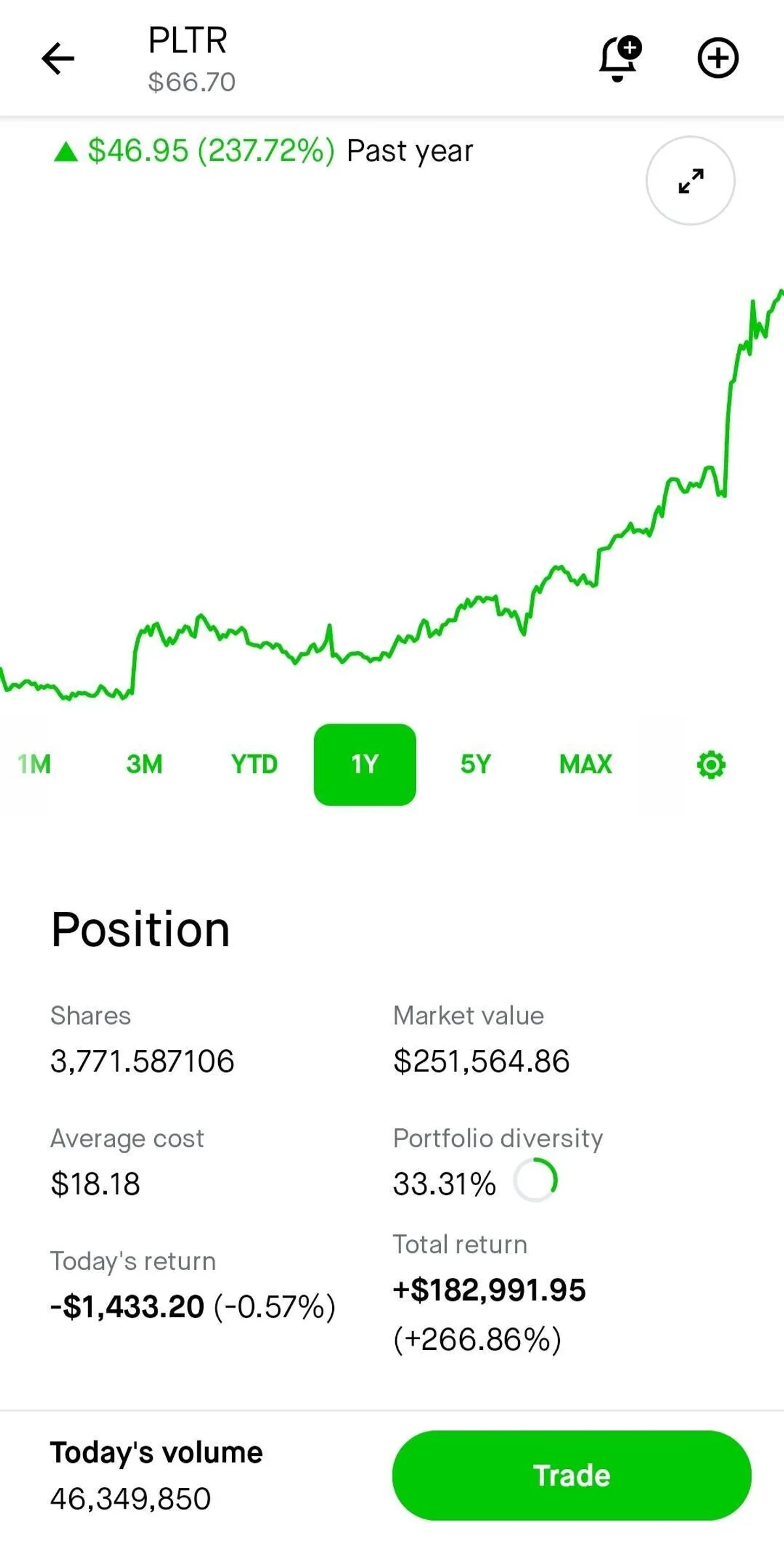Viewport: 784px width, 1548px height.
Task: Show the MAX time range
Action: point(585,764)
